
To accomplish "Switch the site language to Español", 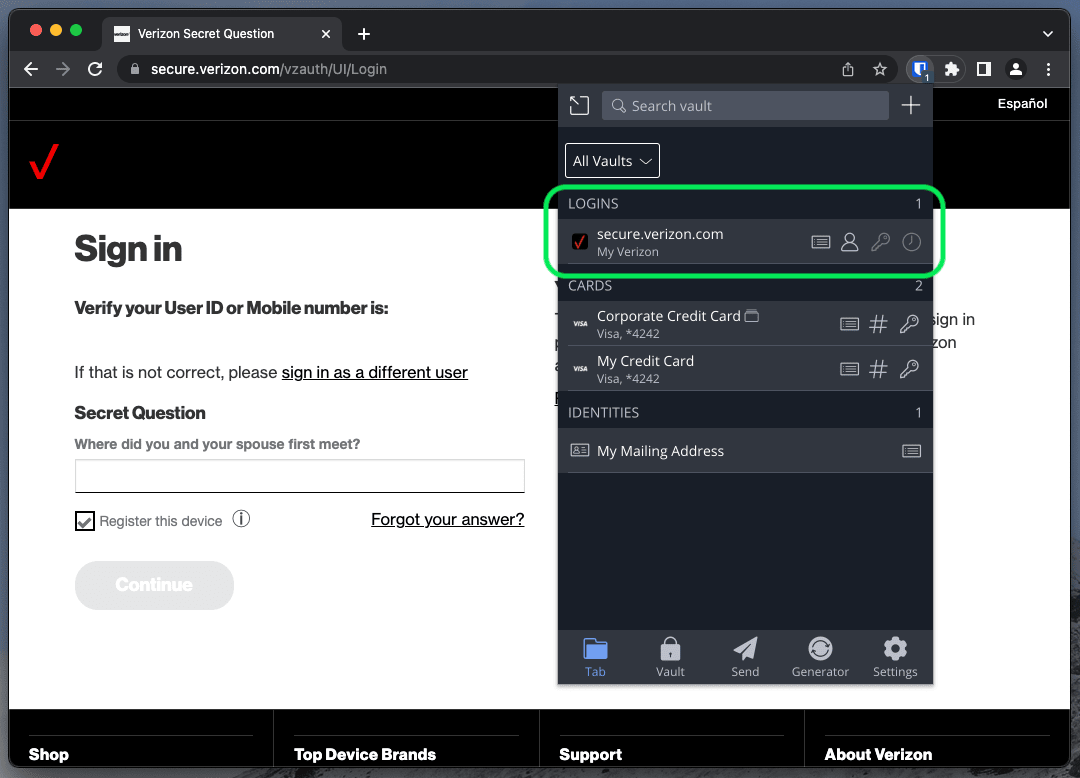I will click(1022, 103).
